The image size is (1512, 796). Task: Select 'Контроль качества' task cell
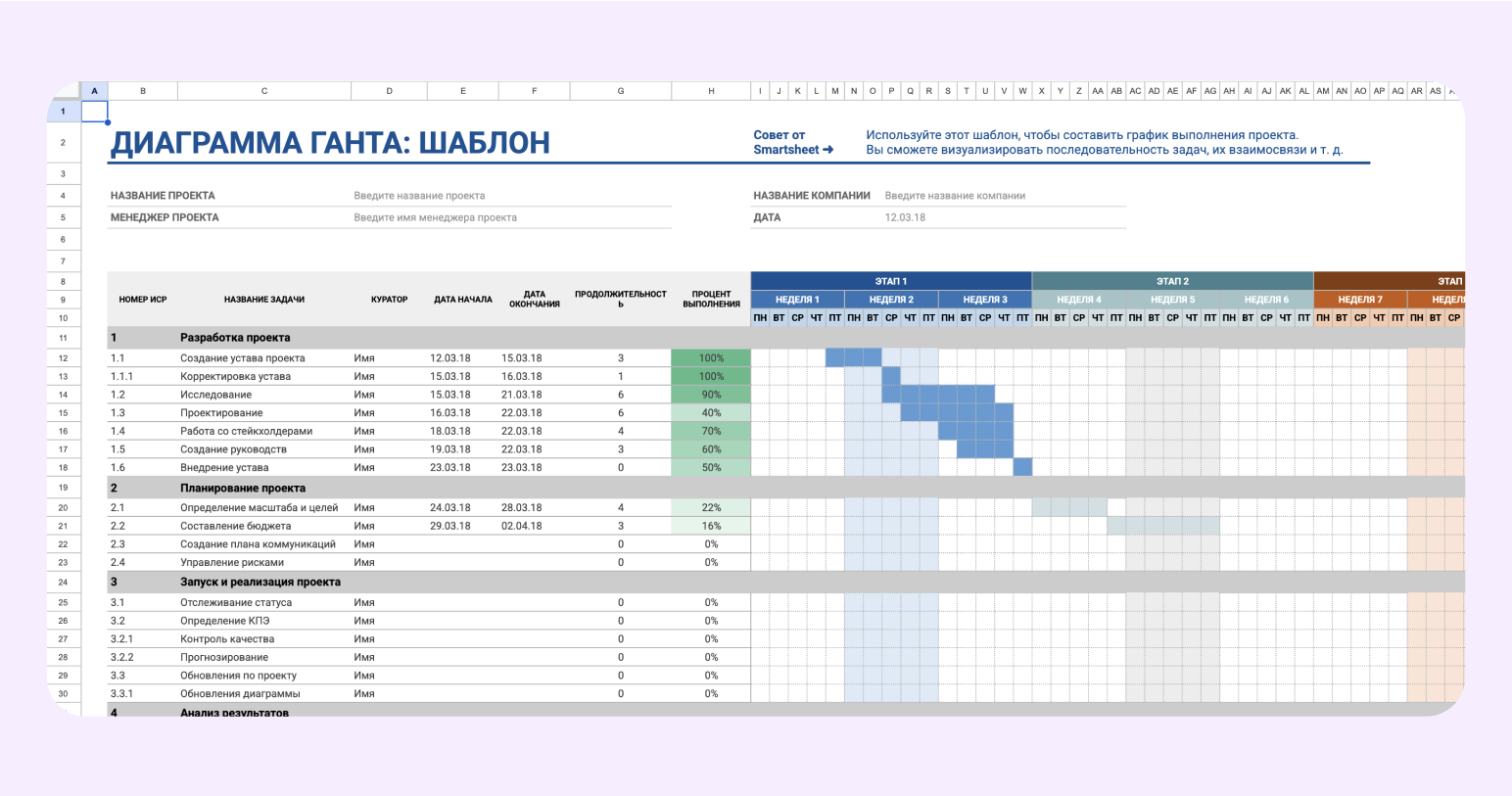[264, 639]
